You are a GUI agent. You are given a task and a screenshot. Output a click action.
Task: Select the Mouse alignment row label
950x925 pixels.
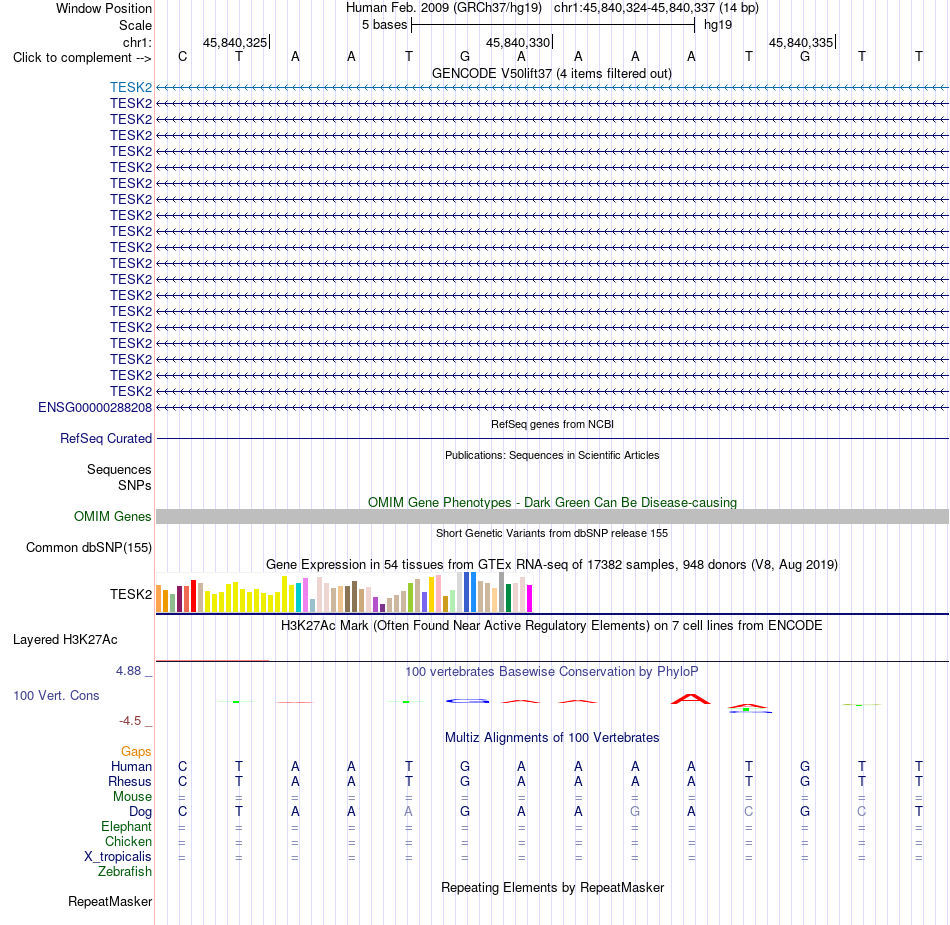click(132, 797)
